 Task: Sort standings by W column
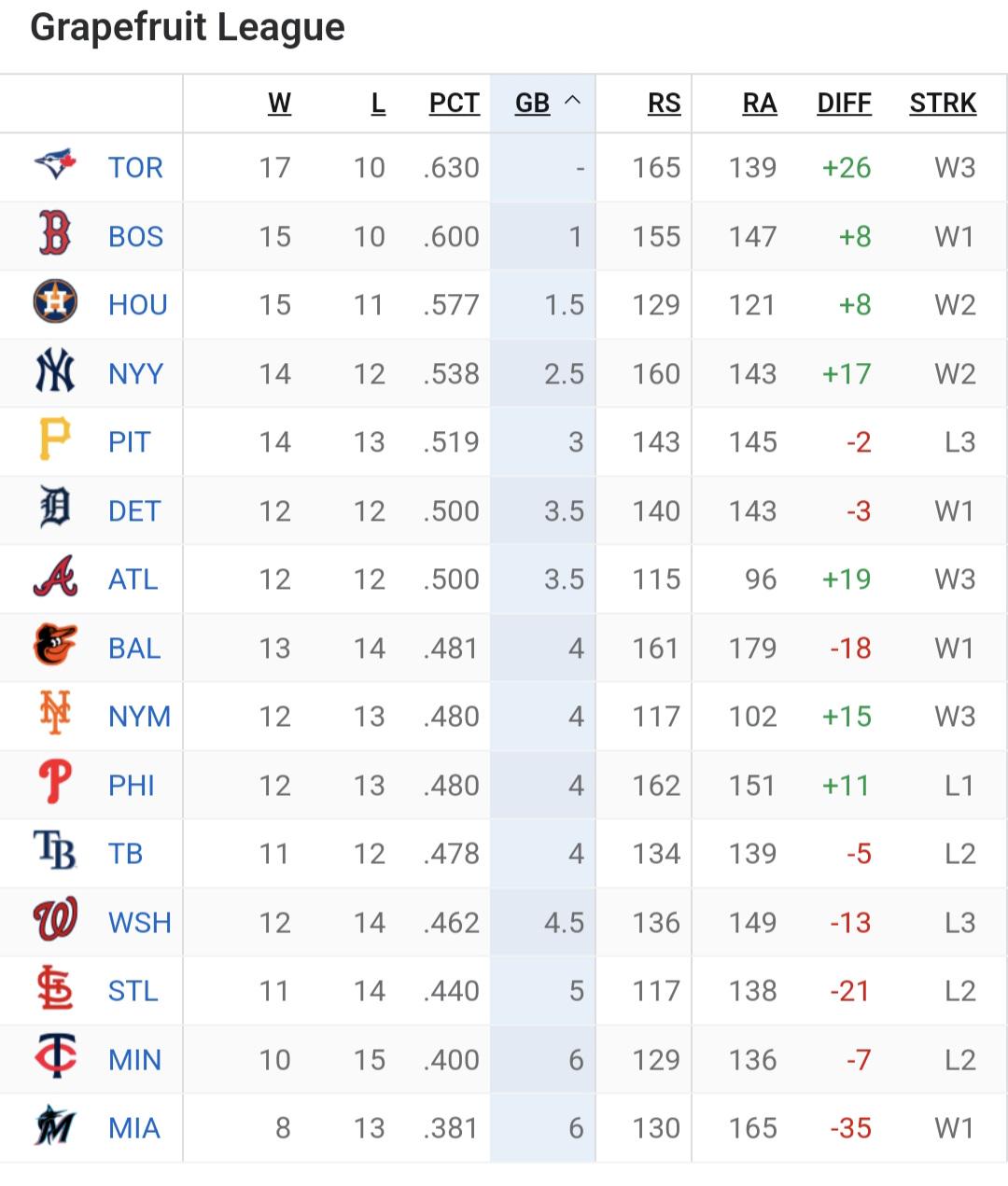click(x=279, y=103)
